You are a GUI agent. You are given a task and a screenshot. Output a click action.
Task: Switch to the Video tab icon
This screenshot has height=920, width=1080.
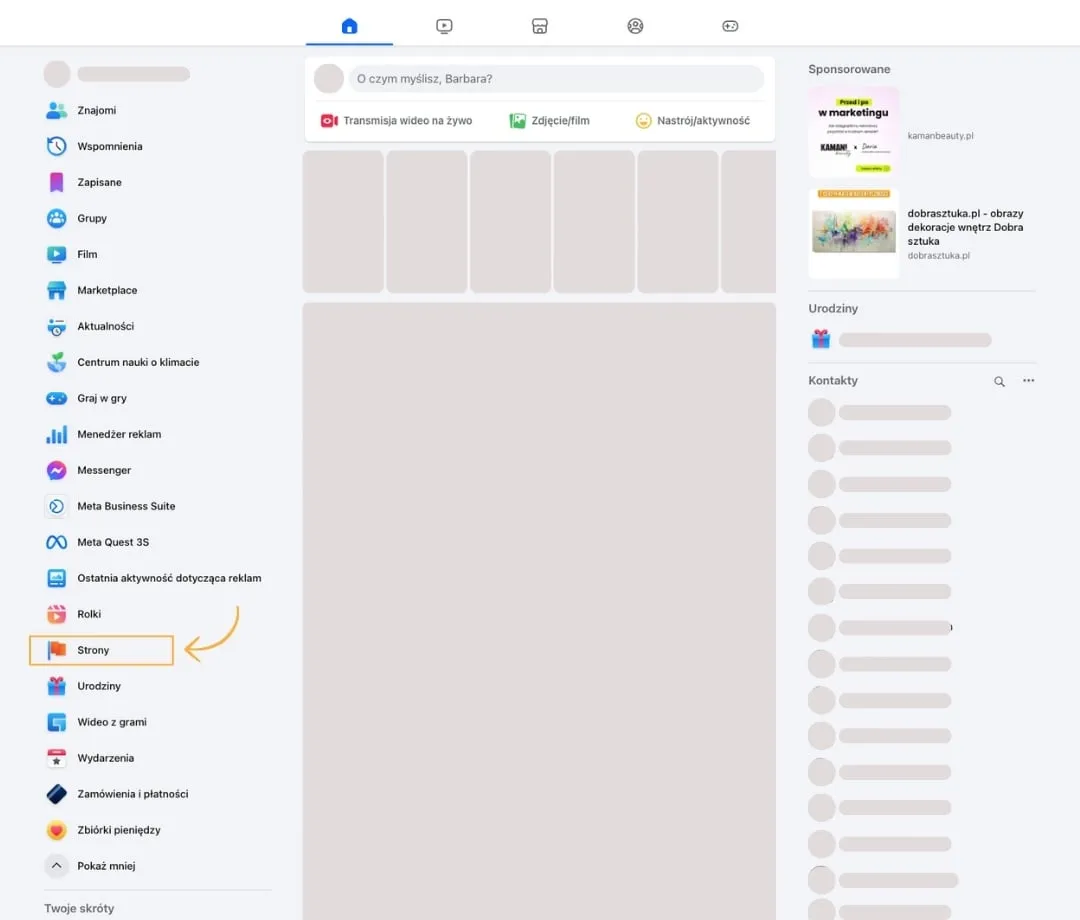pos(444,26)
